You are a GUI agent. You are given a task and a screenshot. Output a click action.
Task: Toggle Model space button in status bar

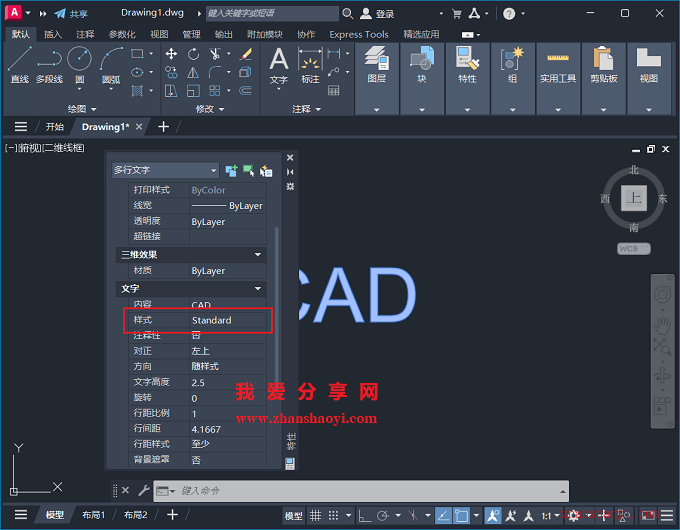(294, 516)
